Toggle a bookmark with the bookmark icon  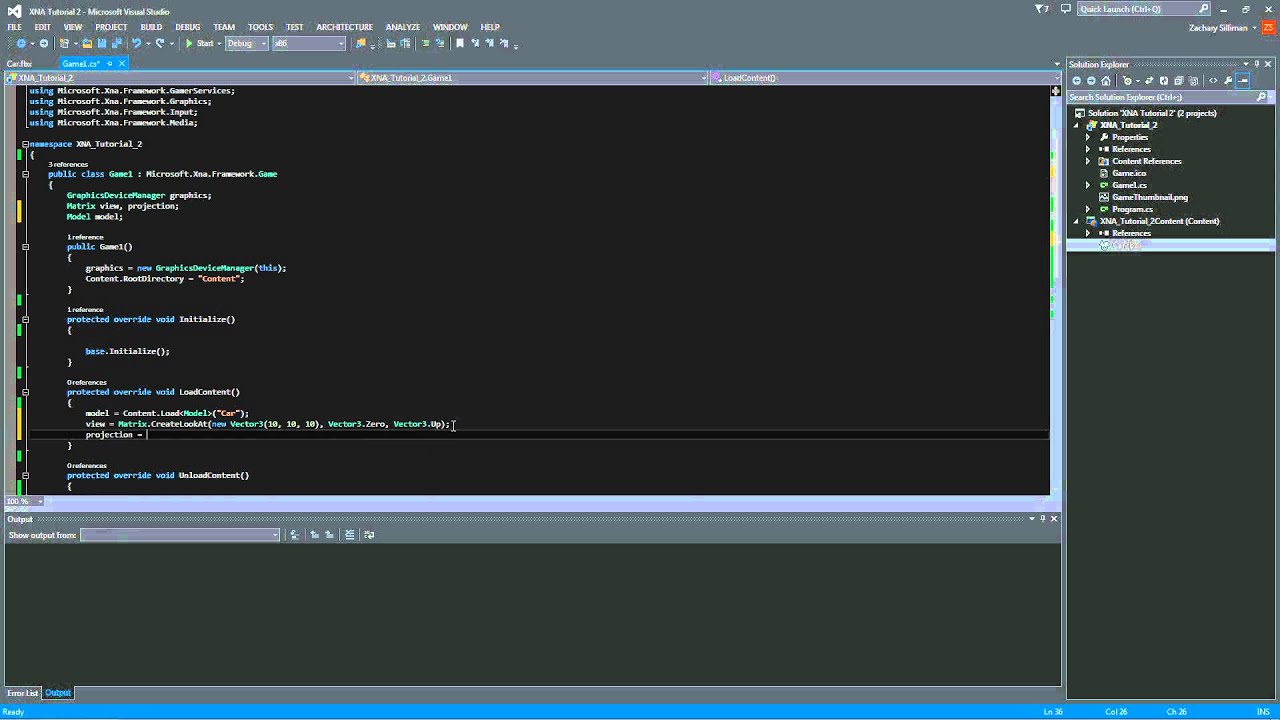click(x=460, y=43)
